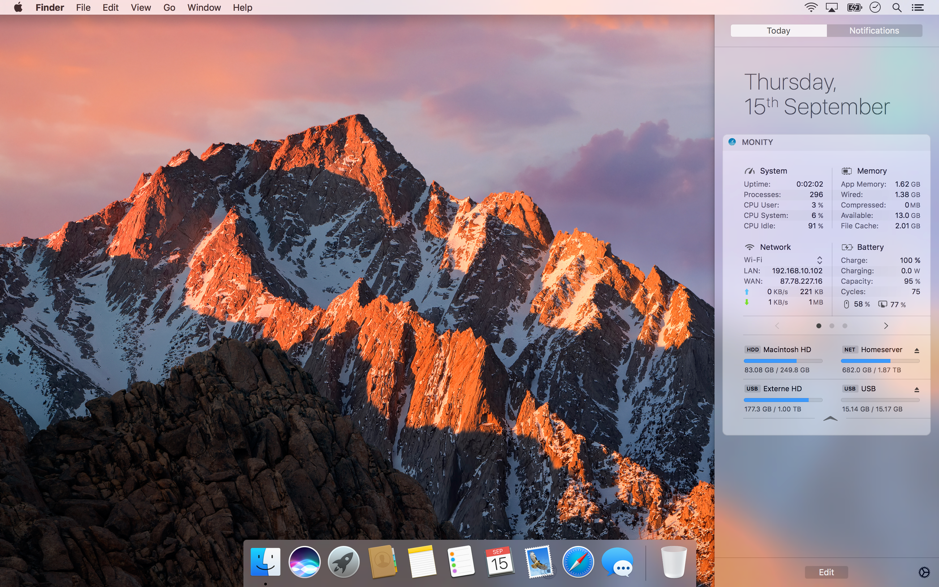Open Notification Center settings gear

(923, 573)
